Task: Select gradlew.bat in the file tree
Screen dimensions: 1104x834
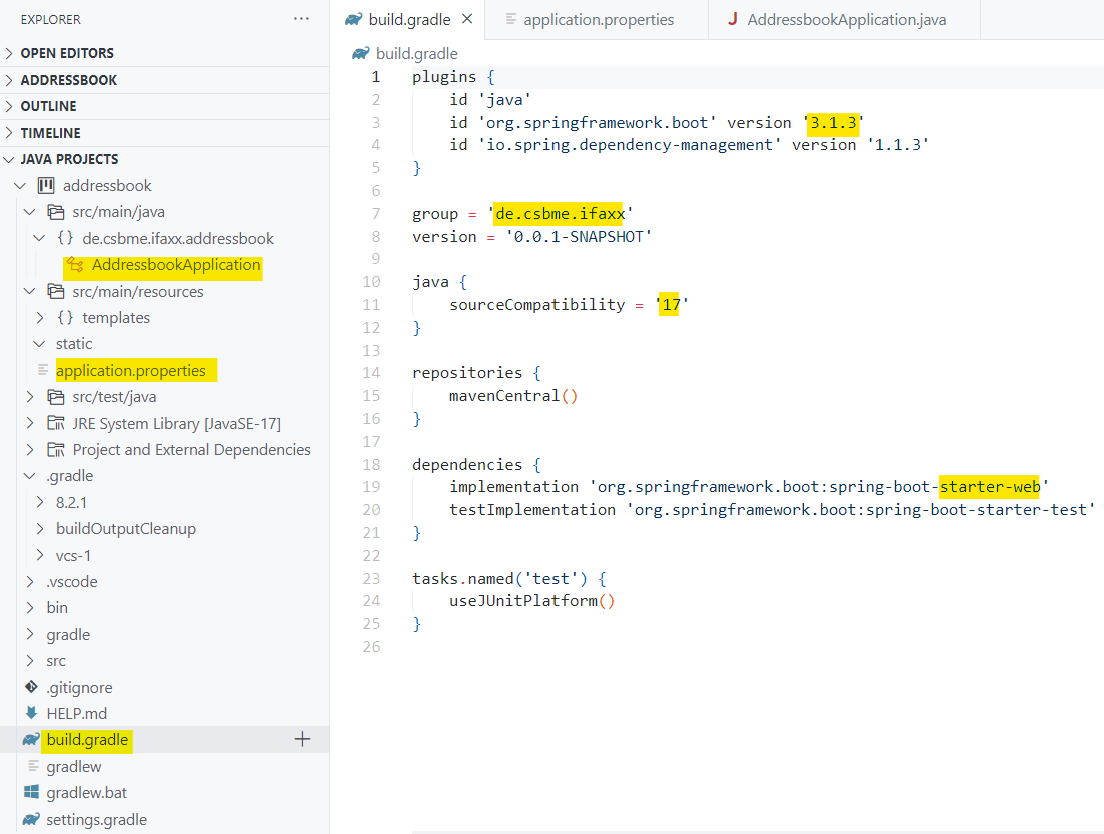Action: pos(87,792)
